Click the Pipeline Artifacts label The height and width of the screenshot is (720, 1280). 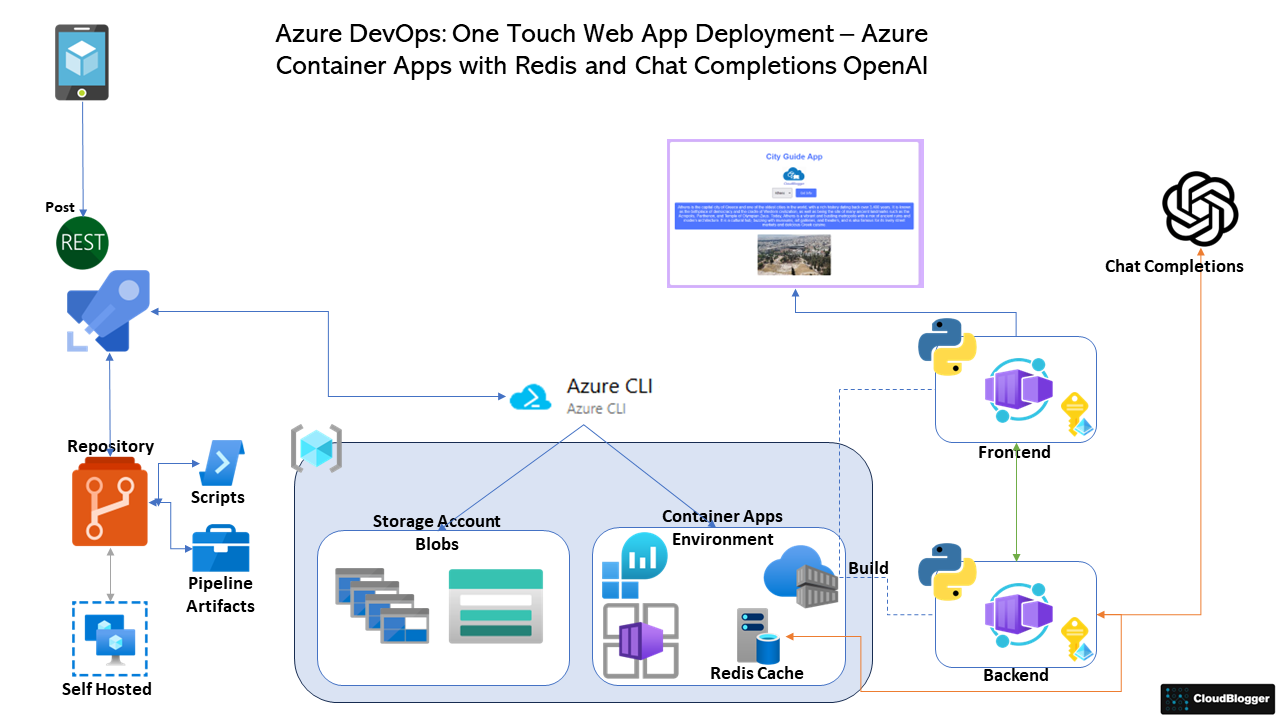[221, 594]
